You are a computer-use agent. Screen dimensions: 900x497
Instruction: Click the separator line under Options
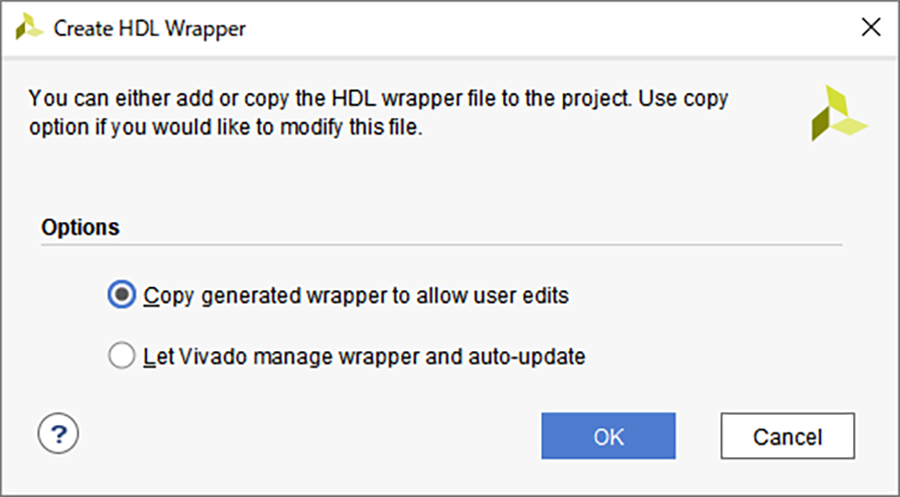[441, 245]
